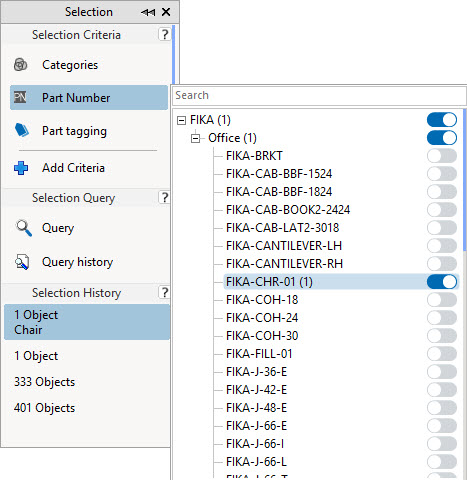
Task: Collapse the Selection panel with double-arrow icon
Action: pyautogui.click(x=148, y=12)
